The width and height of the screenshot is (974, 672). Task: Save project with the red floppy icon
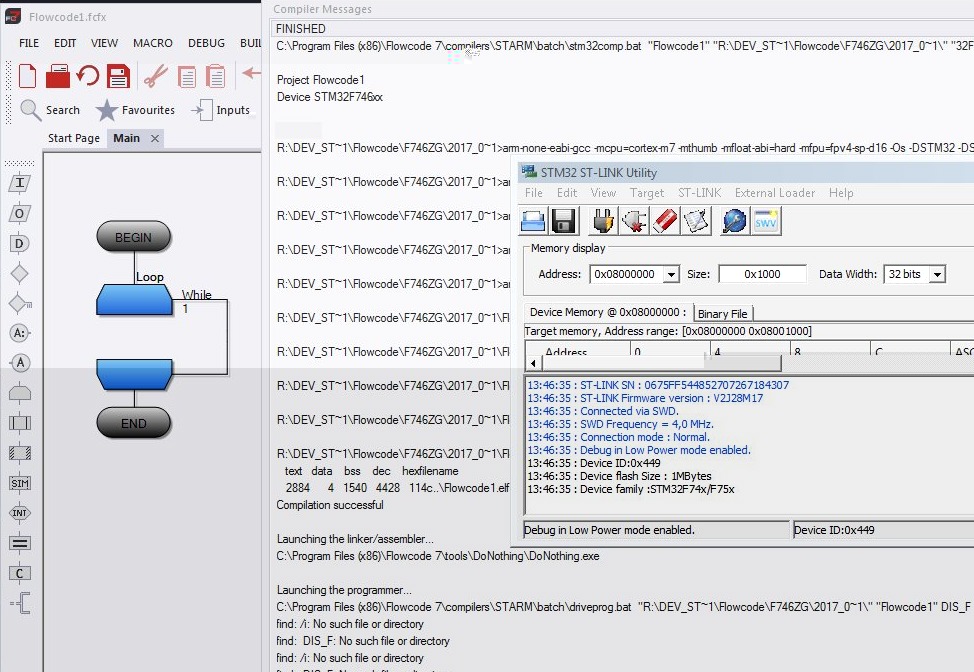click(118, 76)
